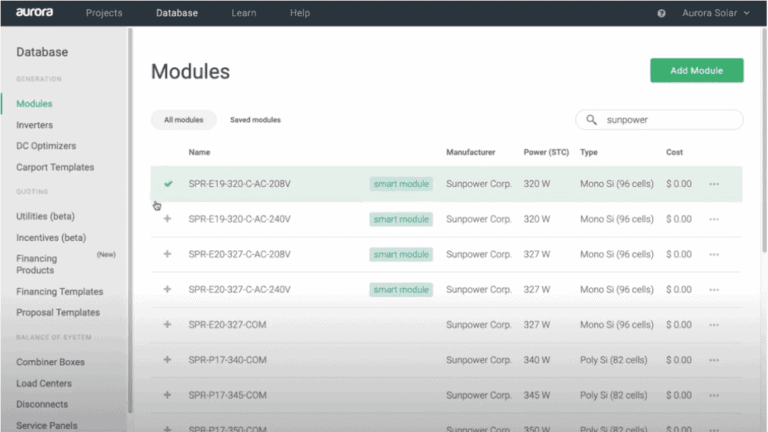Open more options for SPR-E20-327-C-AC-208V
The width and height of the screenshot is (768, 432).
click(x=714, y=254)
